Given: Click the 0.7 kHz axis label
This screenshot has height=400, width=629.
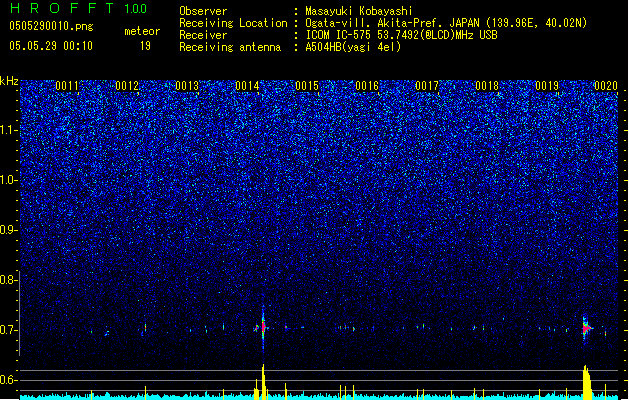Looking at the screenshot, I should point(8,330).
